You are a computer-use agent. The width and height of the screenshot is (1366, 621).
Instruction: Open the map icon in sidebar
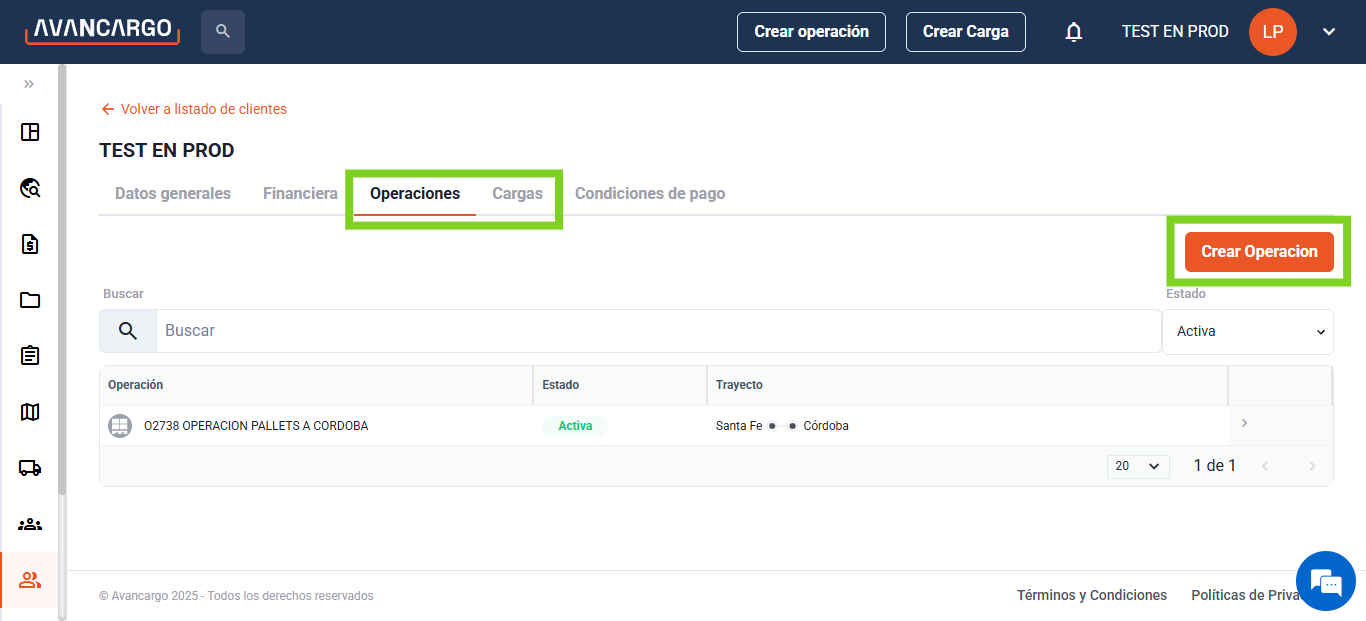click(x=30, y=412)
